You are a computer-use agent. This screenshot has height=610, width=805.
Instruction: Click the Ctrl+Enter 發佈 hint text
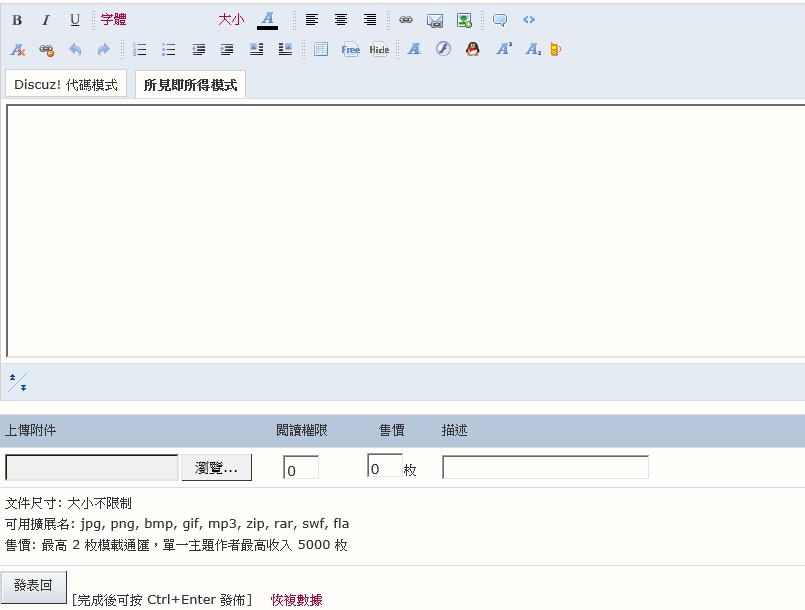pos(162,600)
